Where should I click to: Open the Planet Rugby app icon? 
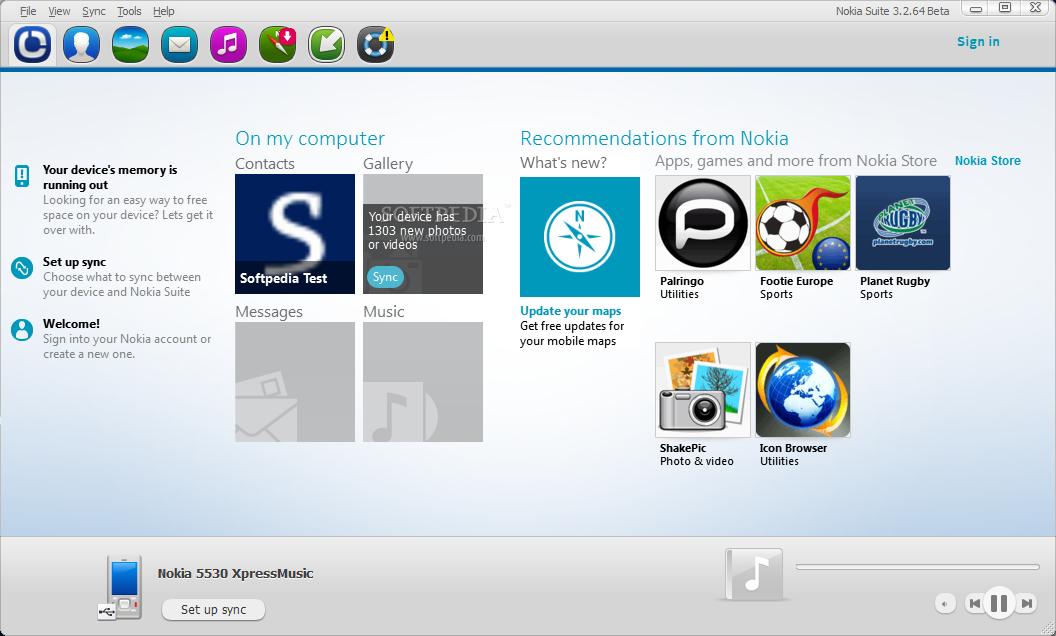[902, 223]
